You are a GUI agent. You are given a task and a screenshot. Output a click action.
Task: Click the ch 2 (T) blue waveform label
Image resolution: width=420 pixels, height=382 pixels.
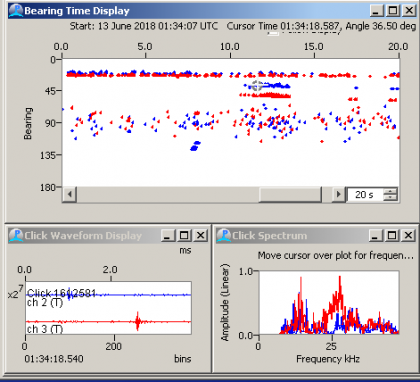click(45, 303)
